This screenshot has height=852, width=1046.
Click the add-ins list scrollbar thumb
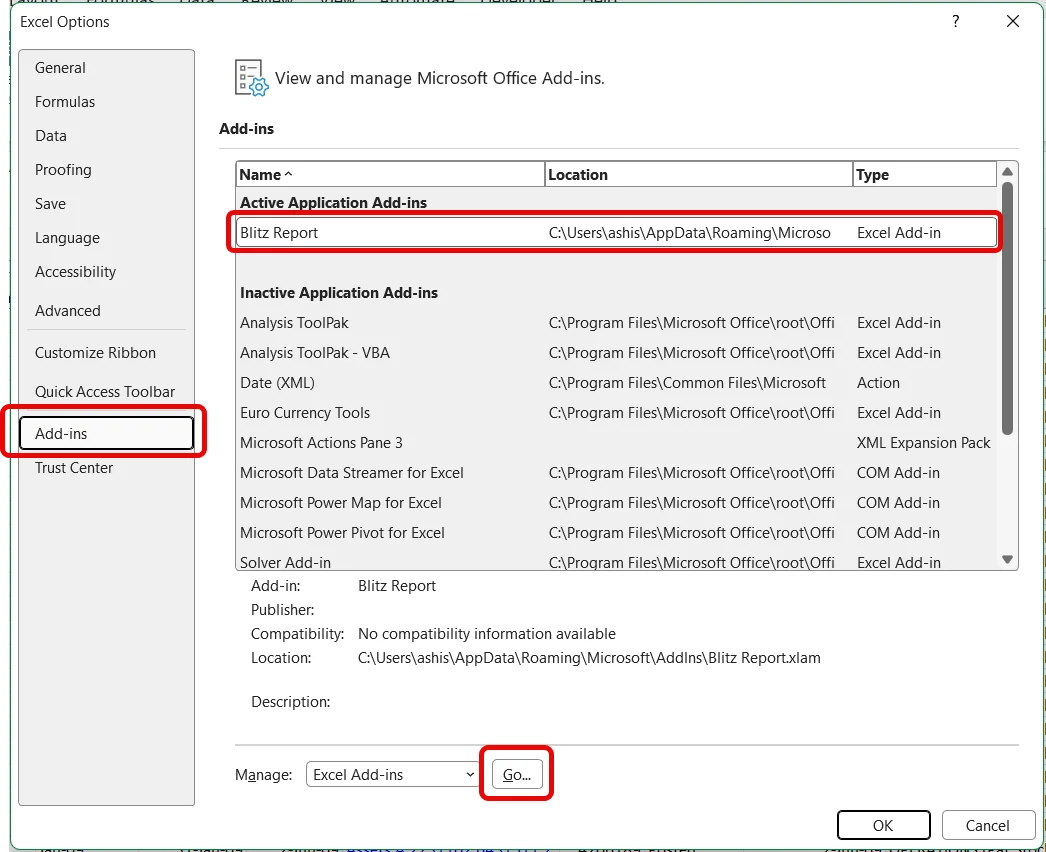coord(1007,308)
